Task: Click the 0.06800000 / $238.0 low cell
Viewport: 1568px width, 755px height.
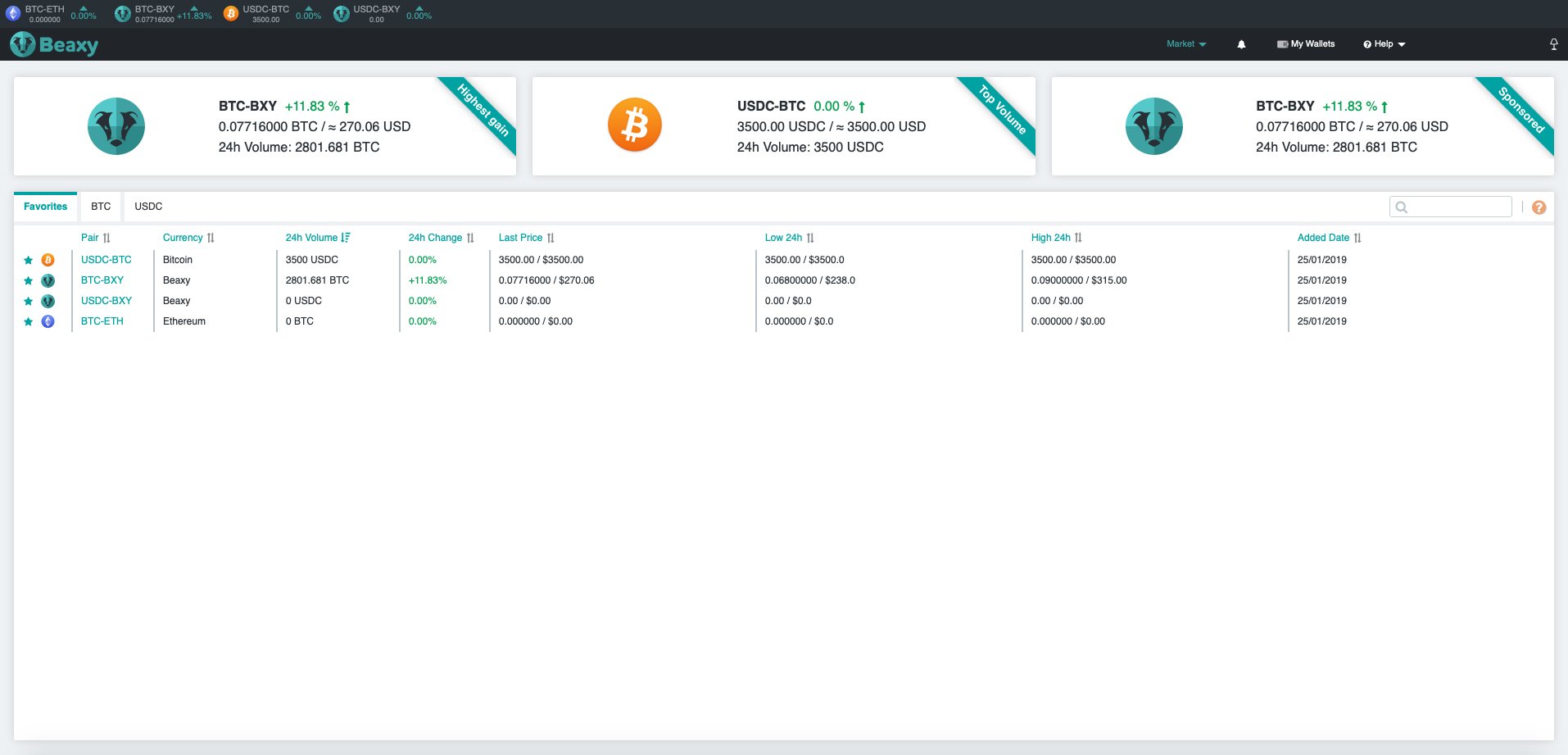Action: point(809,280)
